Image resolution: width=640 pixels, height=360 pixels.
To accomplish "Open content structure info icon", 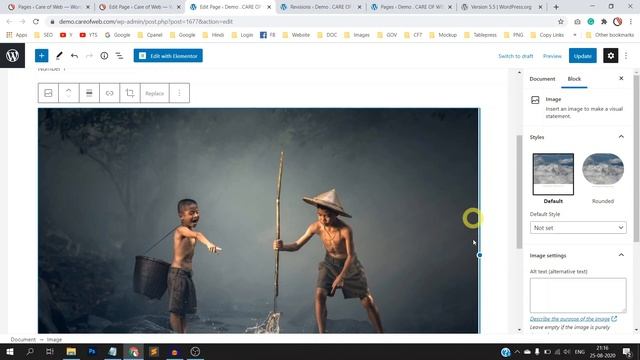I will tap(104, 56).
